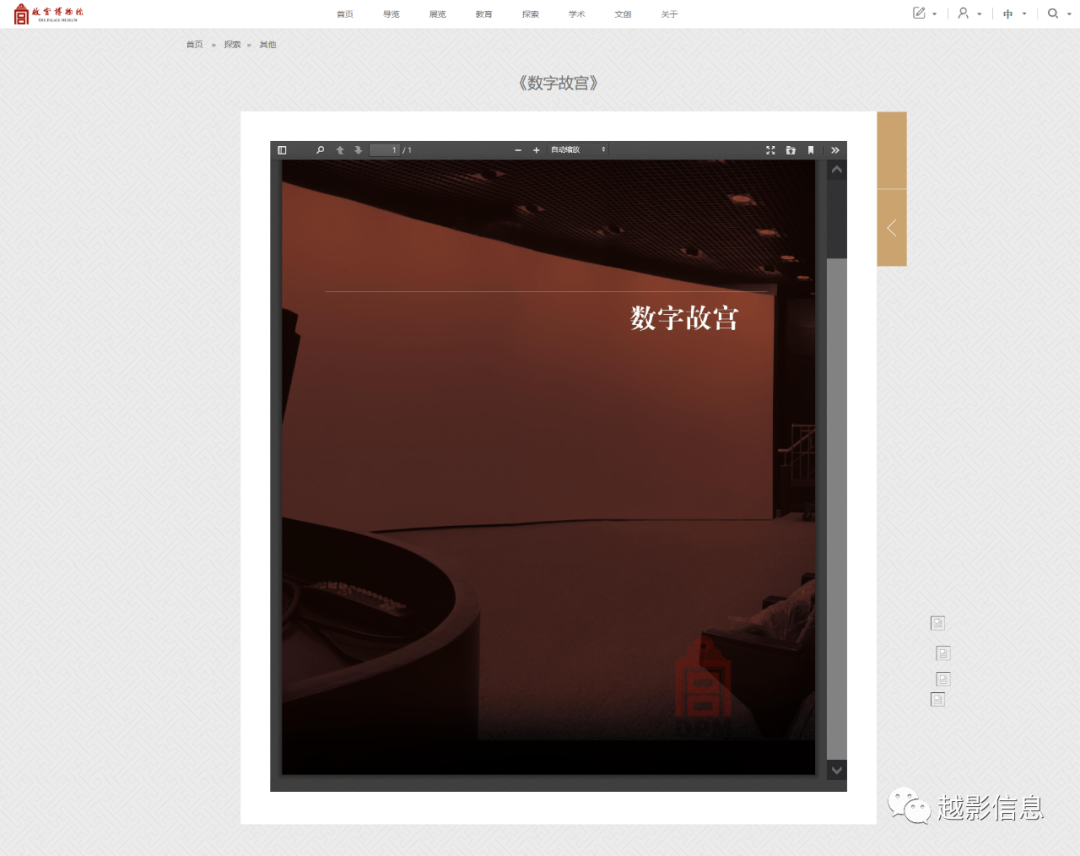Open the 导览 menu item

tap(391, 14)
